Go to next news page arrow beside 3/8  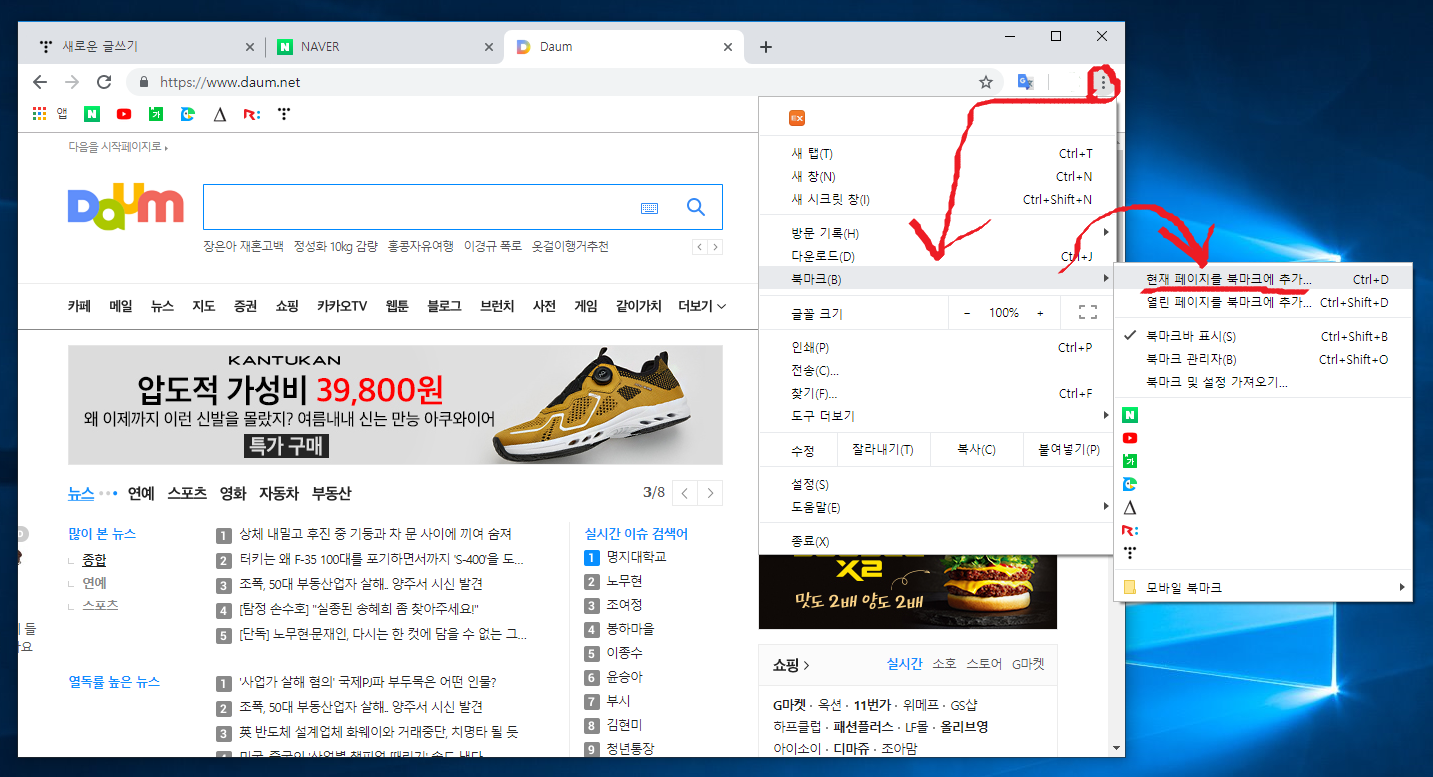click(710, 493)
